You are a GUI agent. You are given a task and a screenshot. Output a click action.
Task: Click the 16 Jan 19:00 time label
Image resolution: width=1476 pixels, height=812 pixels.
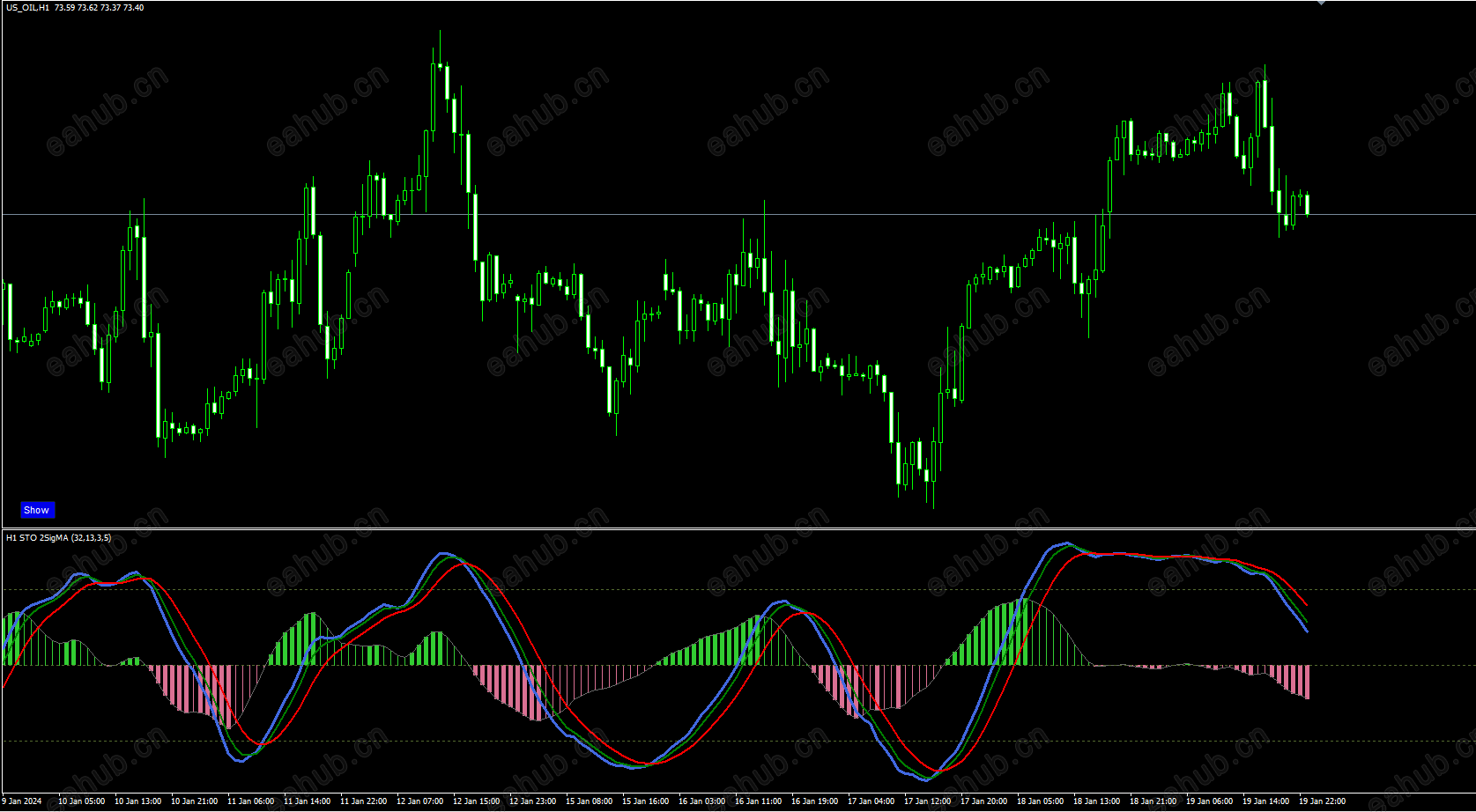tap(814, 801)
